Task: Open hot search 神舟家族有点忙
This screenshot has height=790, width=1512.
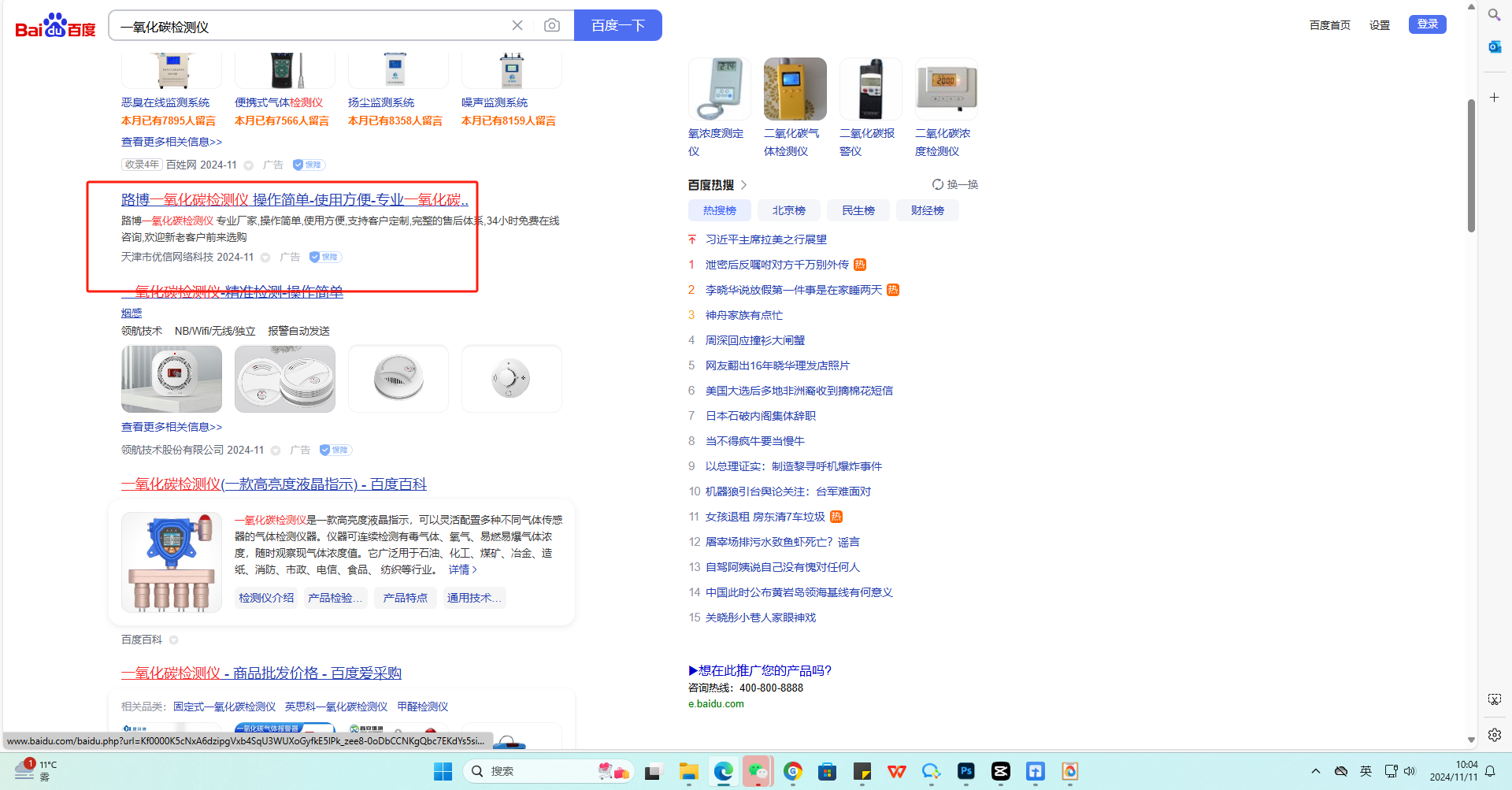Action: coord(744,315)
